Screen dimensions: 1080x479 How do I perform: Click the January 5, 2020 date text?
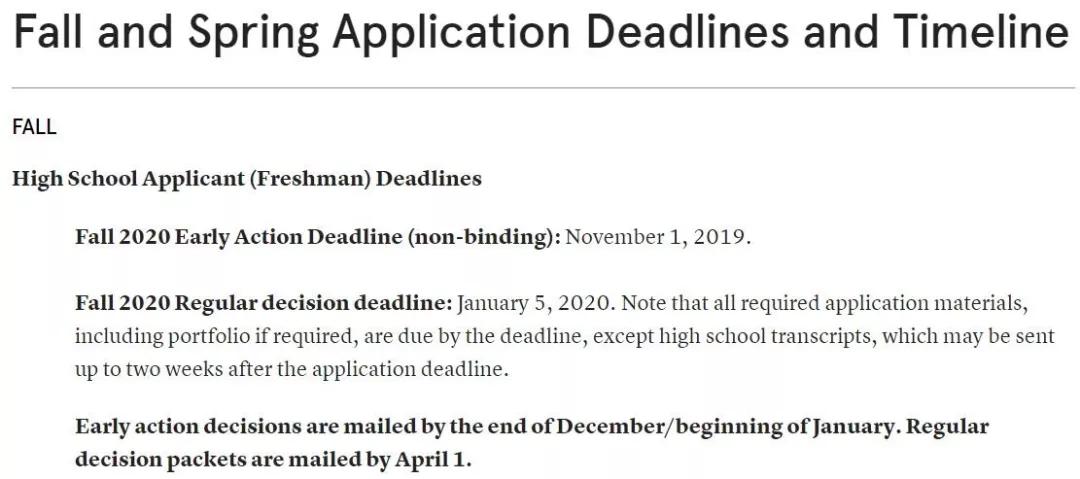(x=533, y=303)
